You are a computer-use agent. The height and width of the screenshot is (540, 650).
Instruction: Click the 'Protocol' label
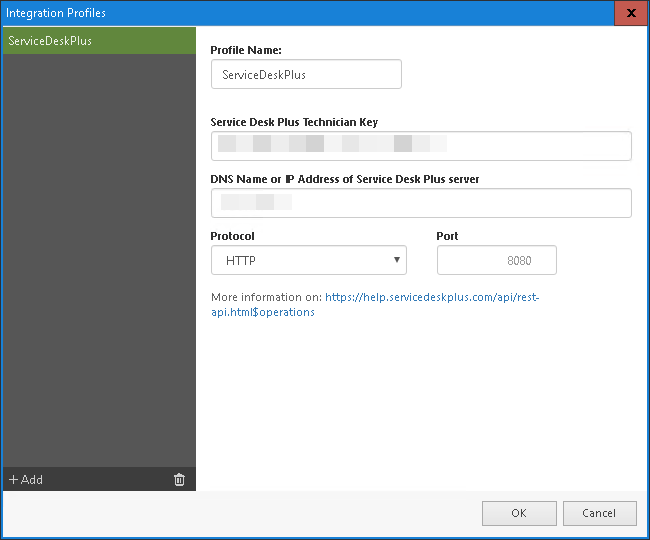point(232,236)
